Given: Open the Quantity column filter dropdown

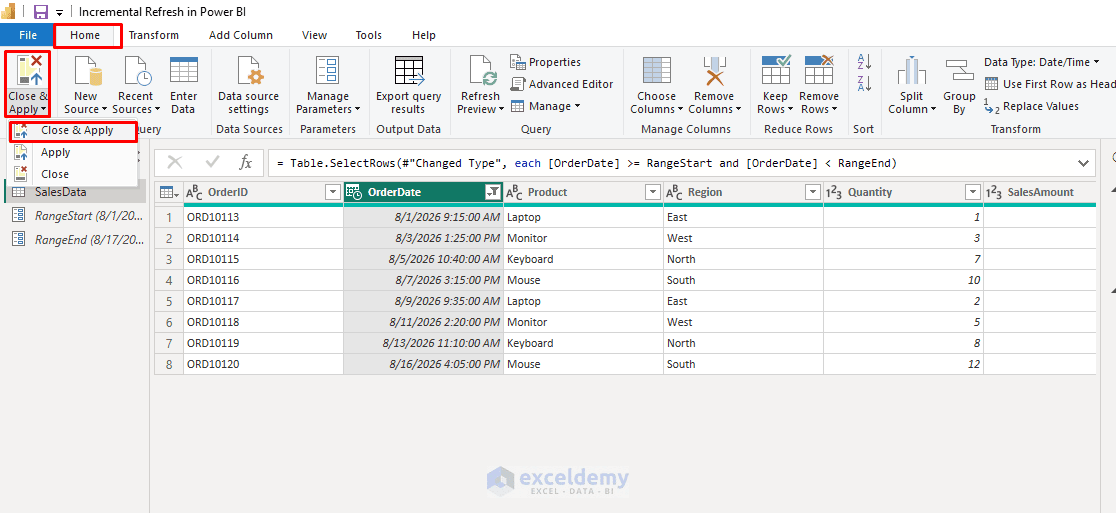Looking at the screenshot, I should tap(973, 192).
